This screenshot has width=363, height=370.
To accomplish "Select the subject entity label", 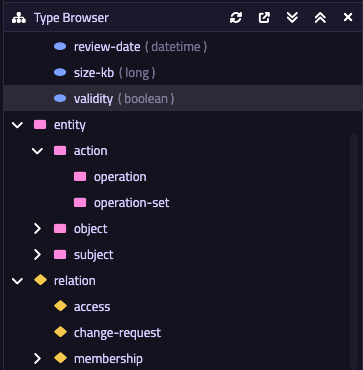I will tap(94, 255).
